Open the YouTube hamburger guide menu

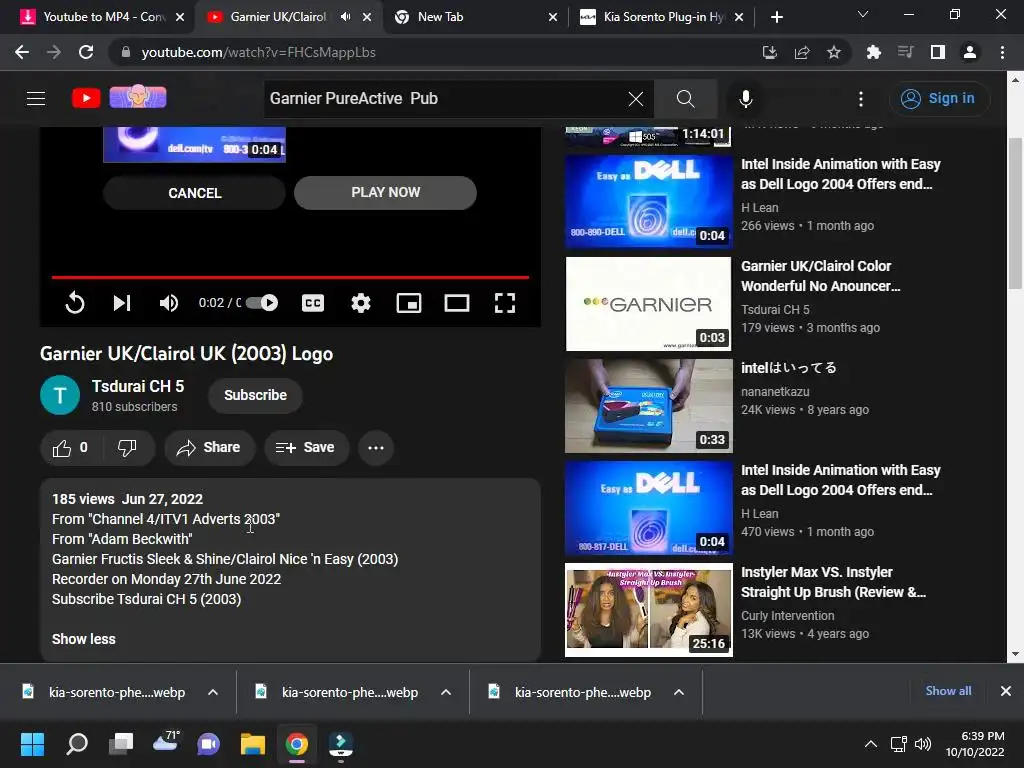tap(36, 99)
